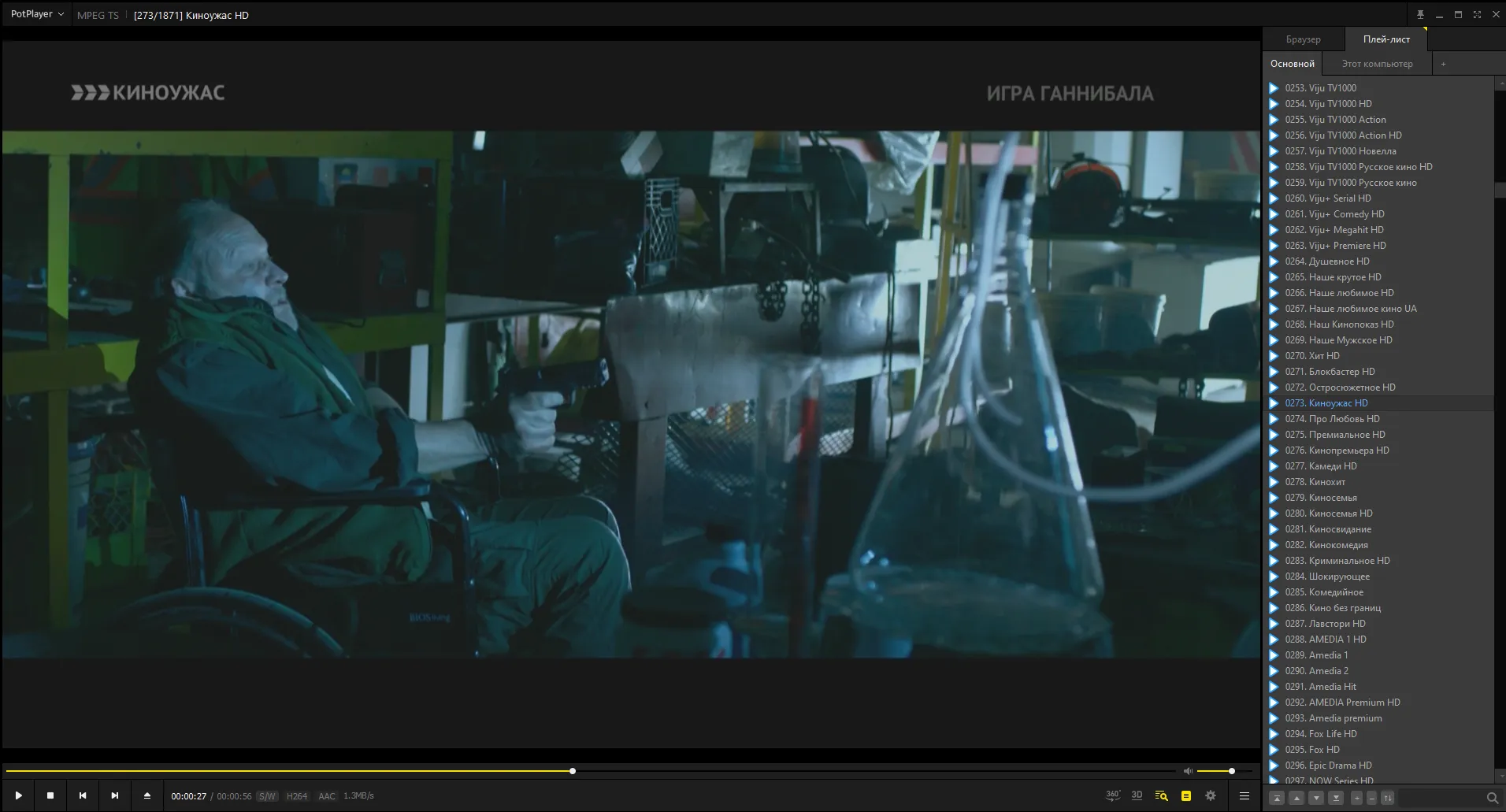Pin the window always on top
Image resolution: width=1506 pixels, height=812 pixels.
click(1420, 15)
